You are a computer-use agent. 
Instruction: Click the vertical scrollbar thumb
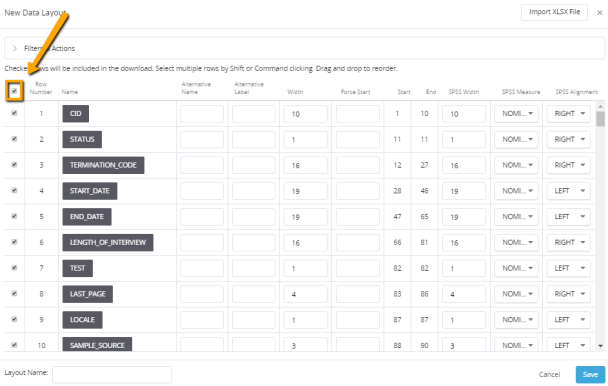pos(601,119)
